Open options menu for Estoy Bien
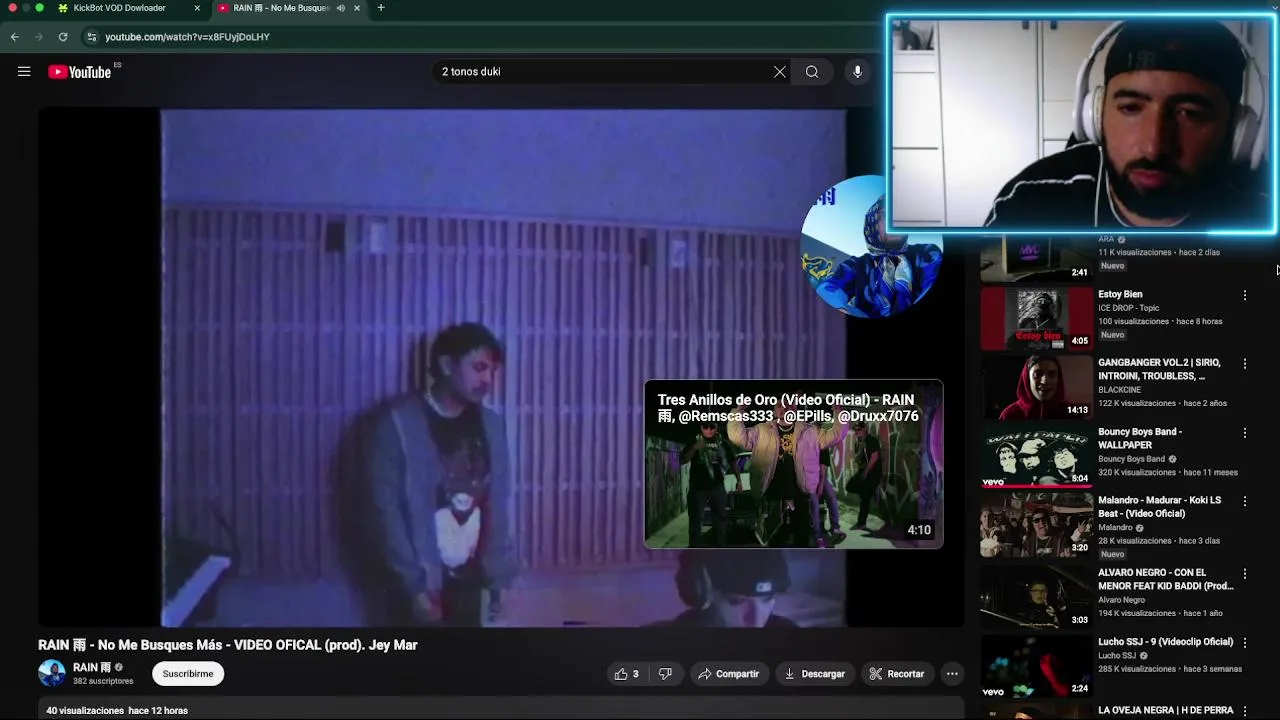The width and height of the screenshot is (1280, 720). (1245, 296)
